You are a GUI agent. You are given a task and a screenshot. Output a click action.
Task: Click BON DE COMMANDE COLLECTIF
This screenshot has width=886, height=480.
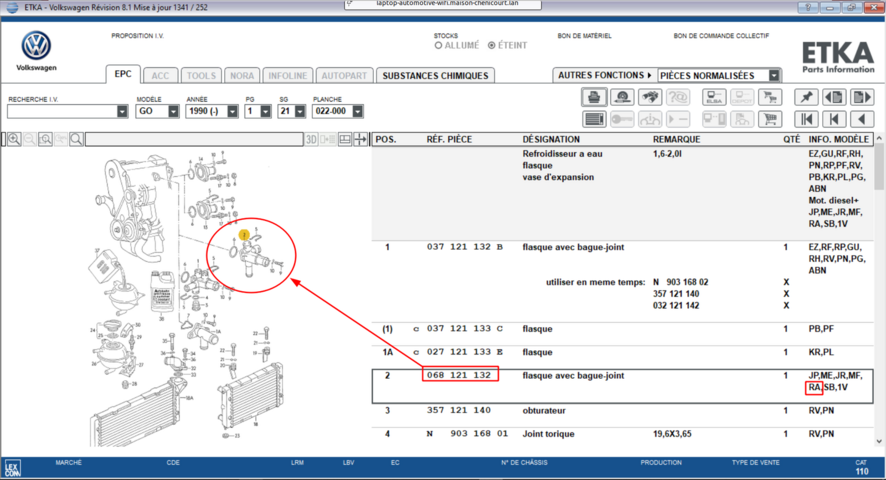point(721,36)
